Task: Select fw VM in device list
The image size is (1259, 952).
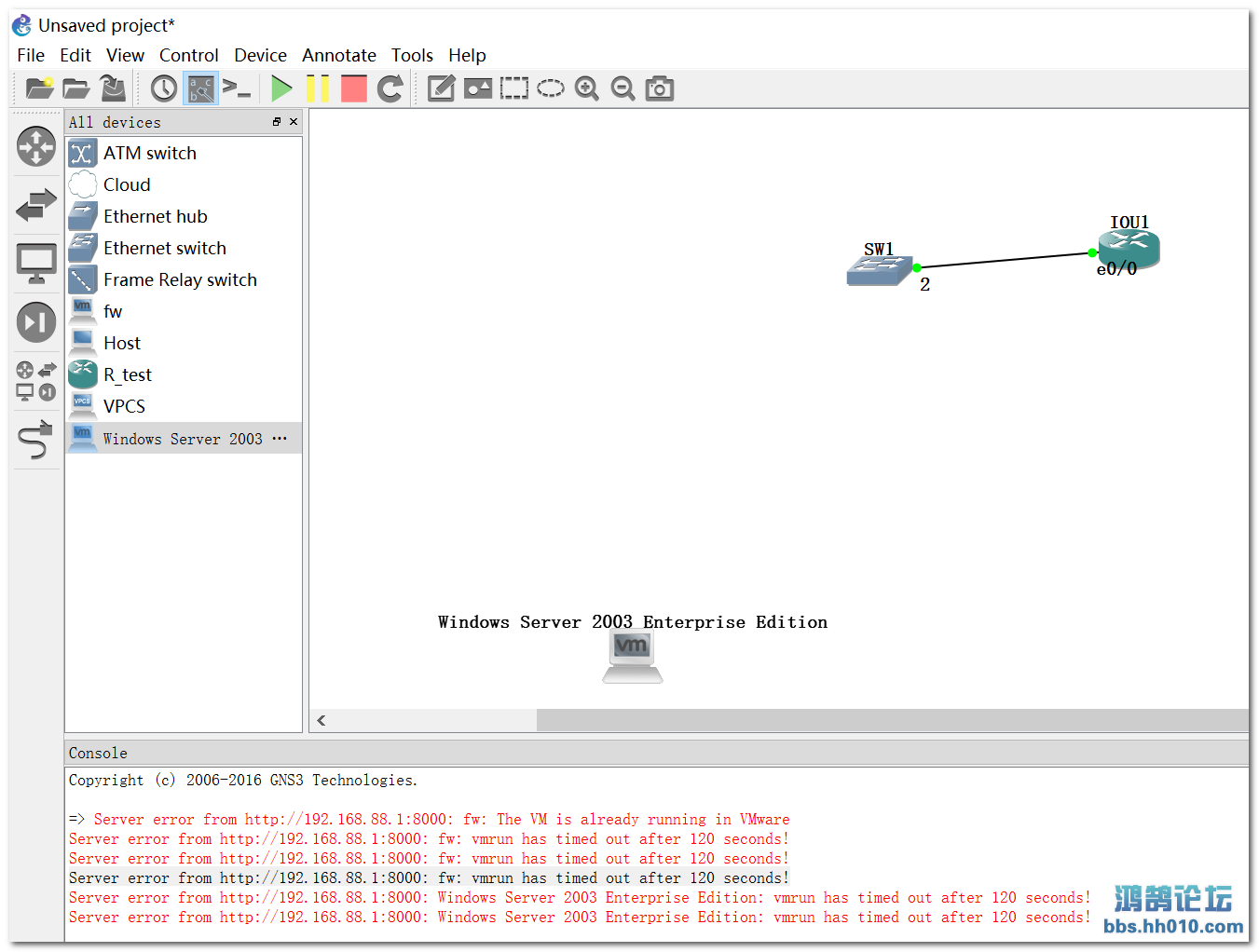Action: point(184,311)
